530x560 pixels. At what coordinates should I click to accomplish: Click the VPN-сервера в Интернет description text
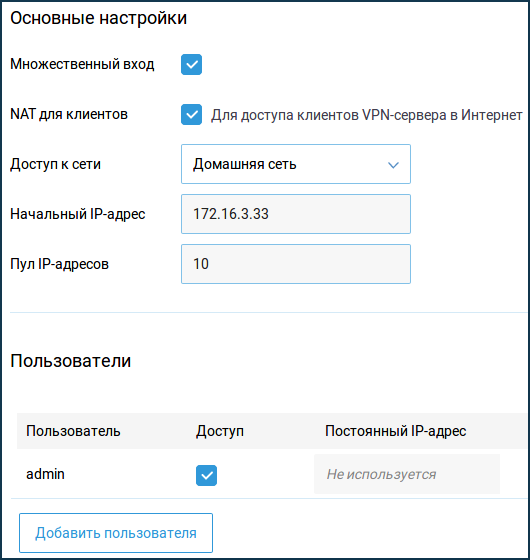pos(442,115)
